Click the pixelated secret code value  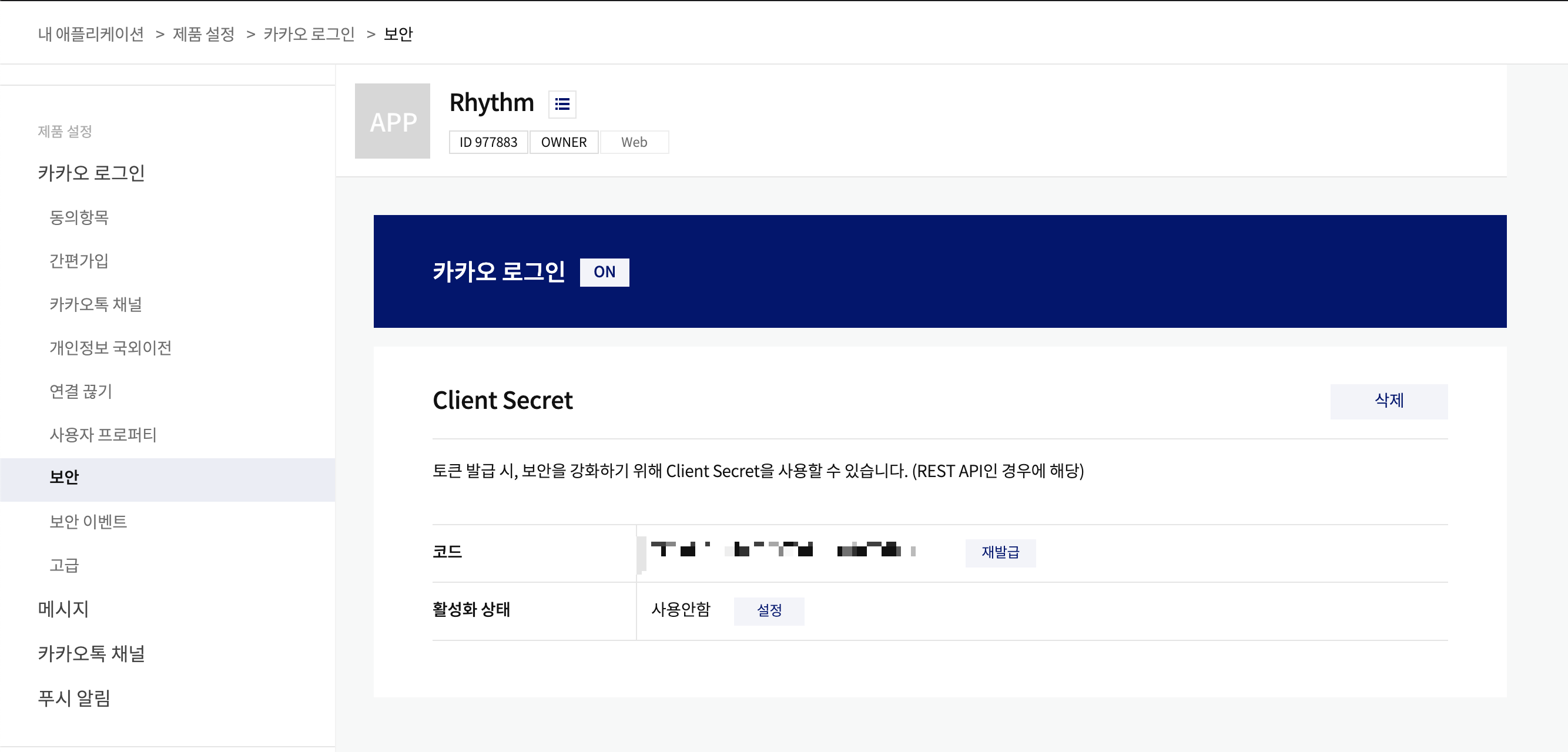point(783,549)
